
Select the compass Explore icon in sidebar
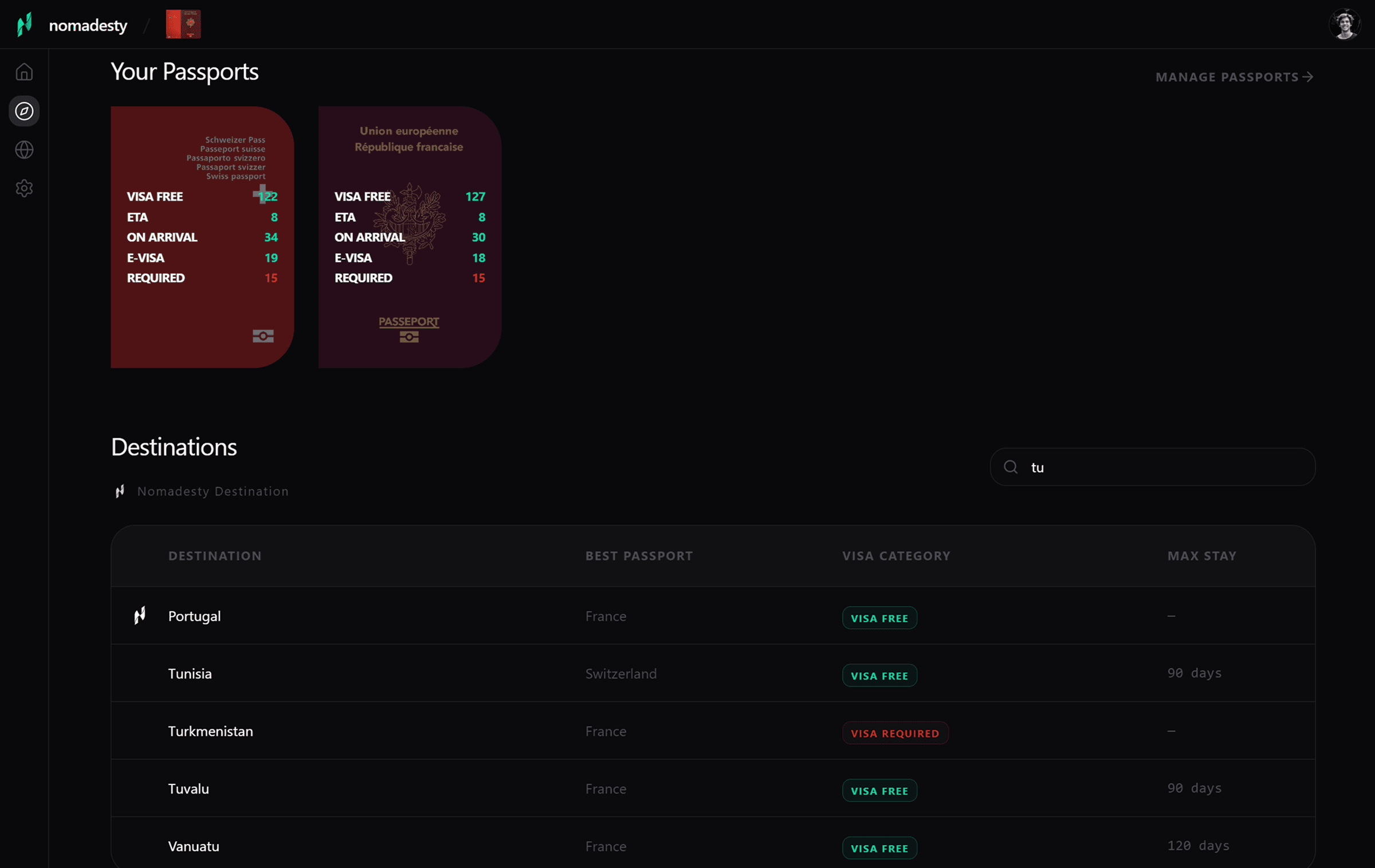pos(25,111)
